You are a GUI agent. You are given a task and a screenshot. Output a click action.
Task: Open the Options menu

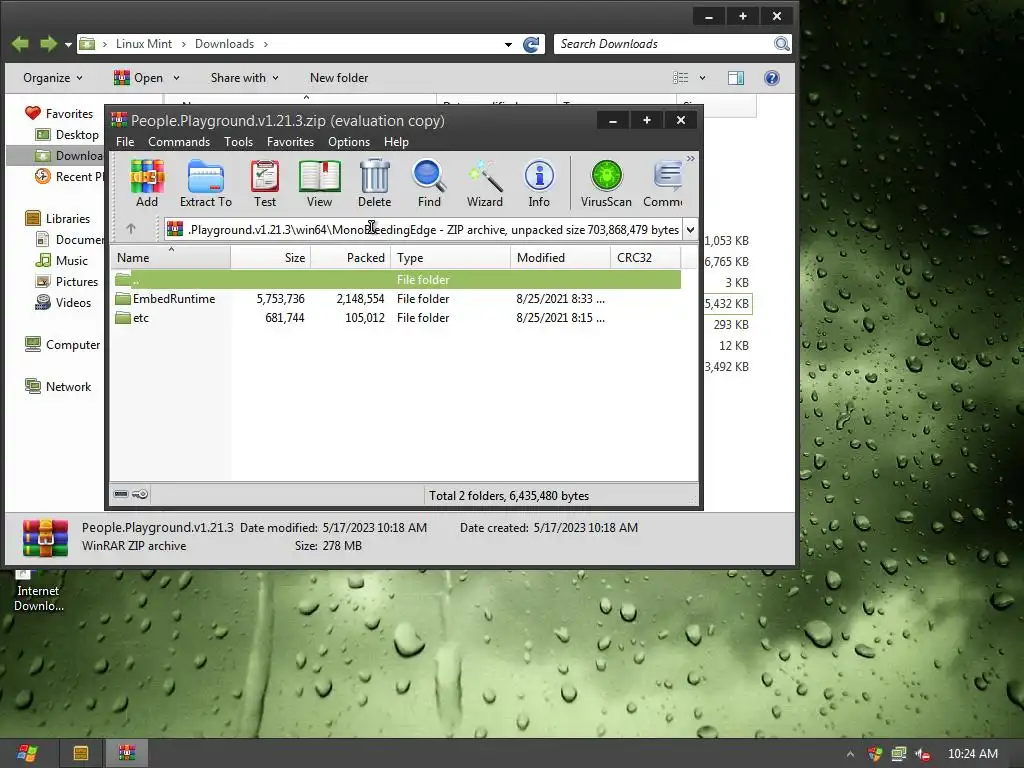(349, 142)
